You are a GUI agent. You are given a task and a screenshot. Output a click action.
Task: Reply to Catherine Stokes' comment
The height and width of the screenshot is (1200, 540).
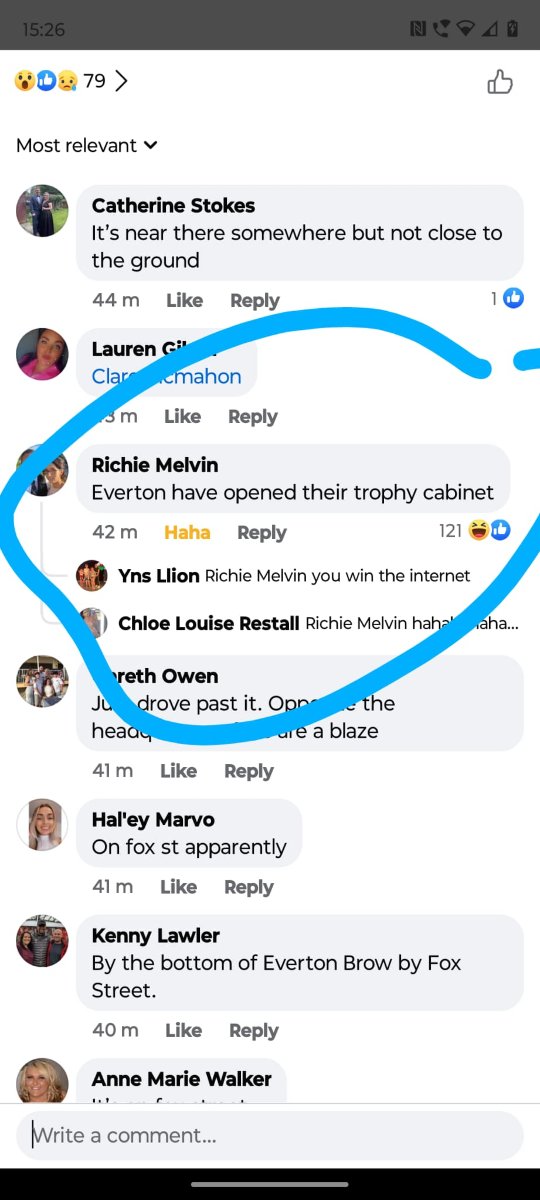click(255, 300)
